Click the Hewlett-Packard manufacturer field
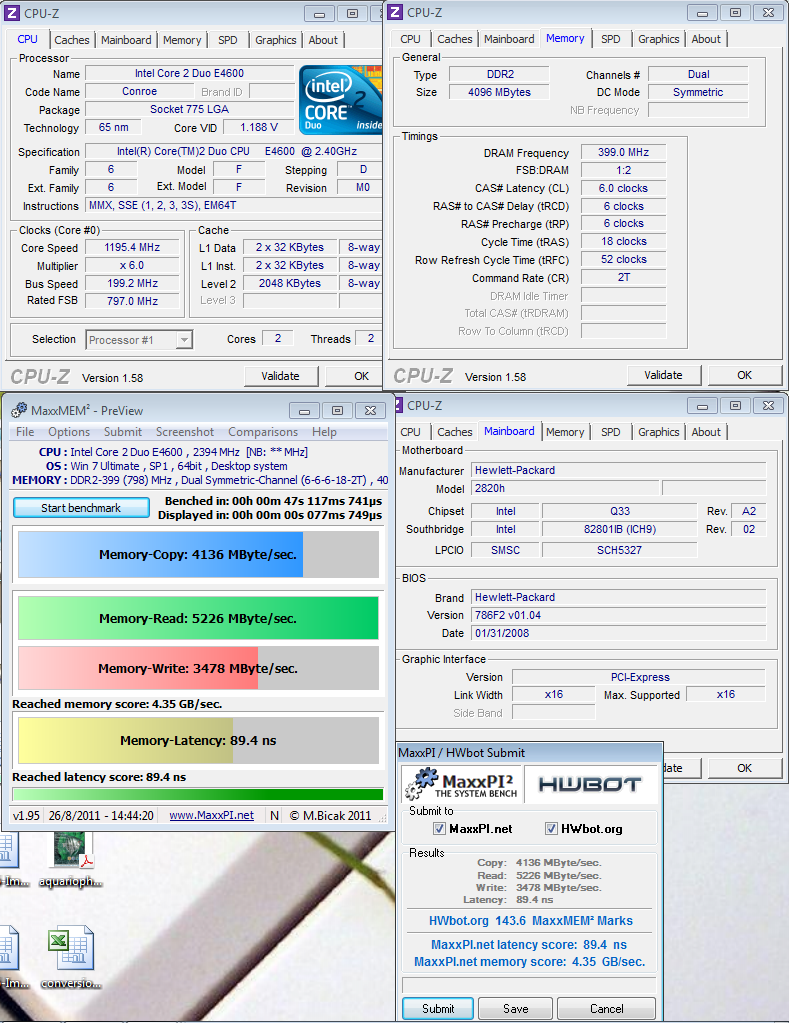Screen dimensions: 790x1024 click(x=618, y=470)
